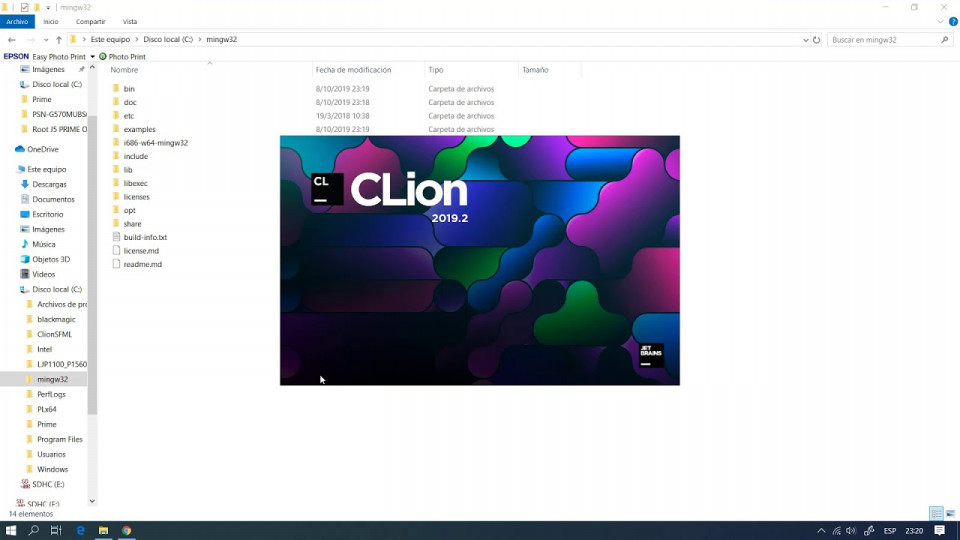
Task: Open SDHC (E:) drive in tree
Action: [48, 484]
